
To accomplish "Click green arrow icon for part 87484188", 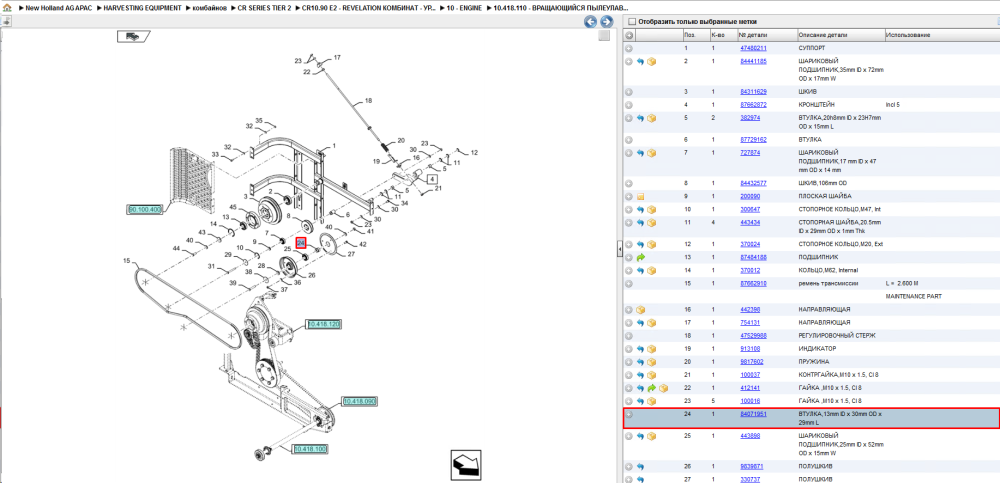I will [640, 257].
